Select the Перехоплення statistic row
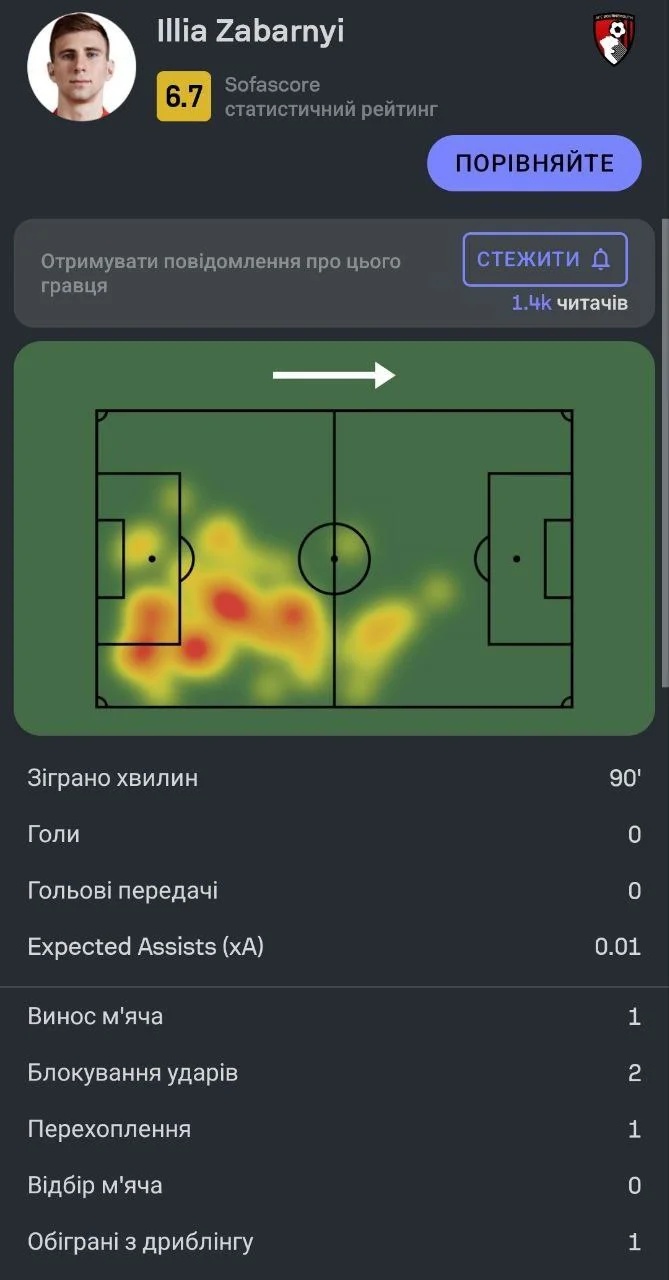This screenshot has width=669, height=1280. pos(334,1129)
